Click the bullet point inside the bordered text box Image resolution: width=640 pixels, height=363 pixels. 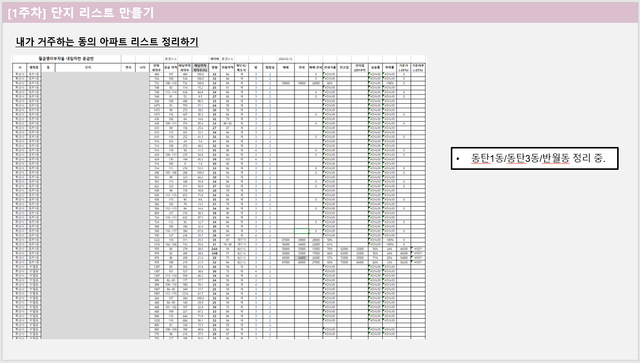coord(458,159)
